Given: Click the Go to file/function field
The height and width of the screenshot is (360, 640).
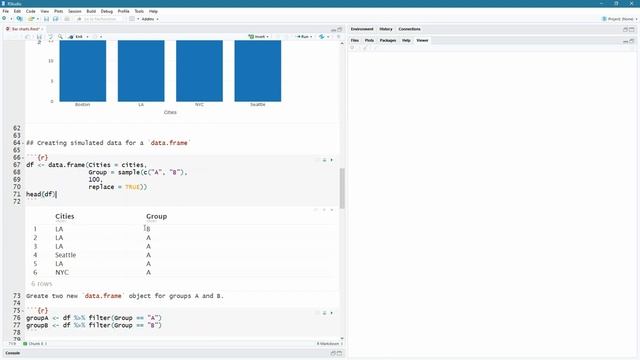Looking at the screenshot, I should pyautogui.click(x=100, y=19).
